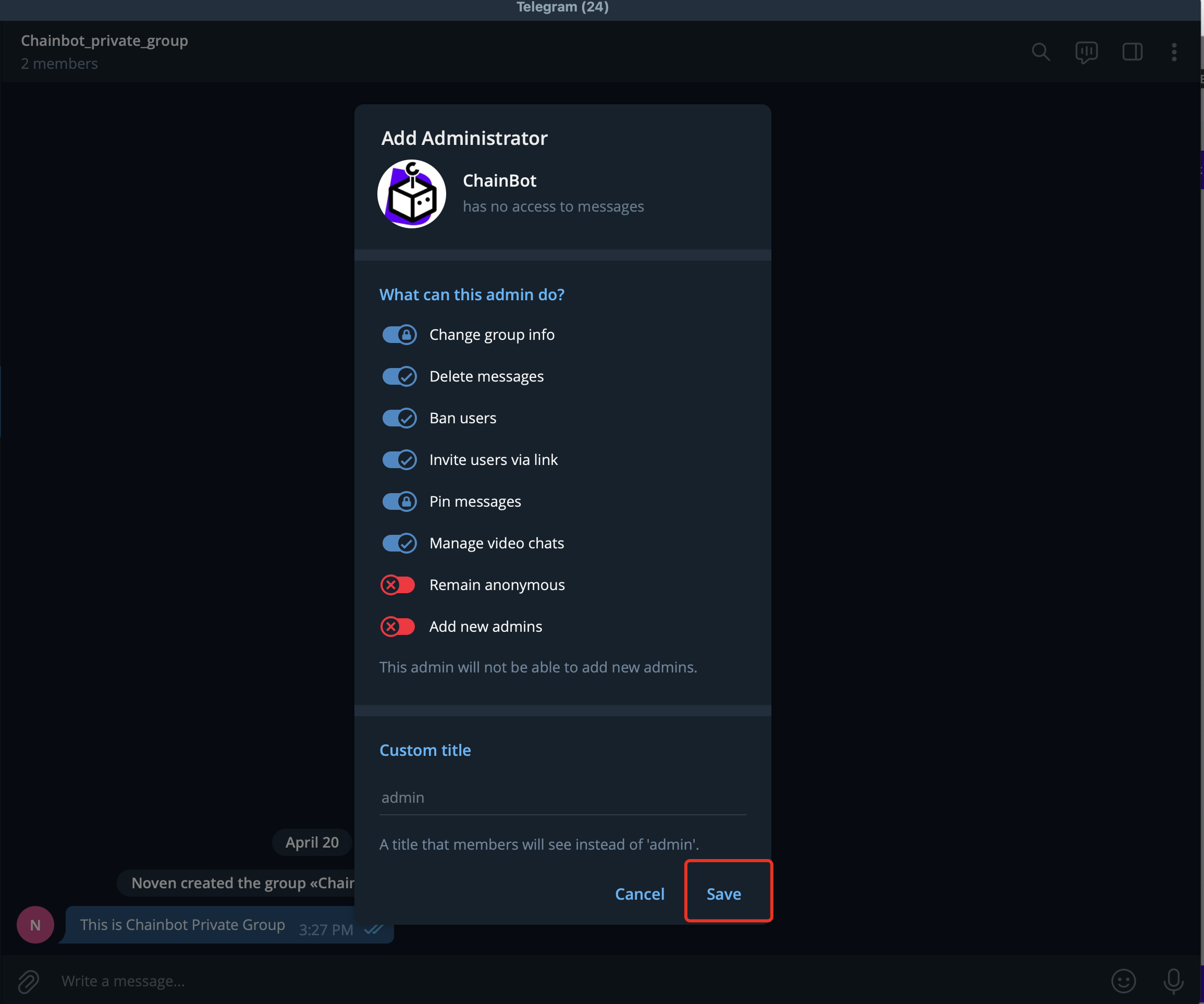Open the emoji picker smiley icon
Viewport: 1204px width, 1004px height.
pyautogui.click(x=1123, y=981)
